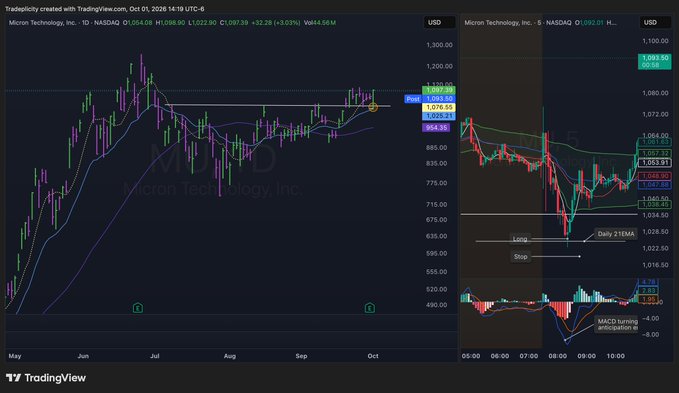Click the Jun label on time axis
Image resolution: width=679 pixels, height=393 pixels.
[83, 356]
